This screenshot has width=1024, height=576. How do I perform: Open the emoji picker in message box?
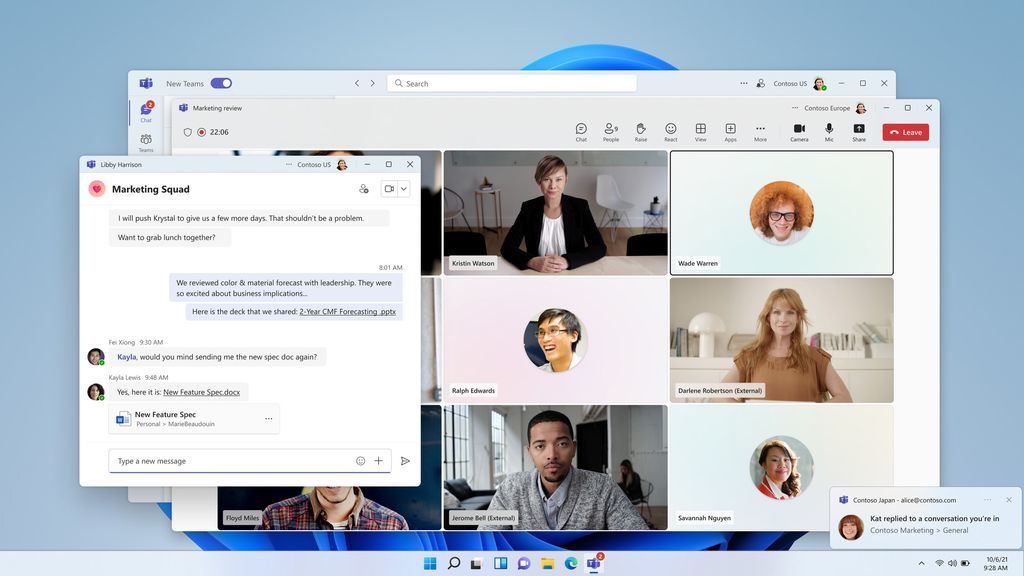coord(360,461)
